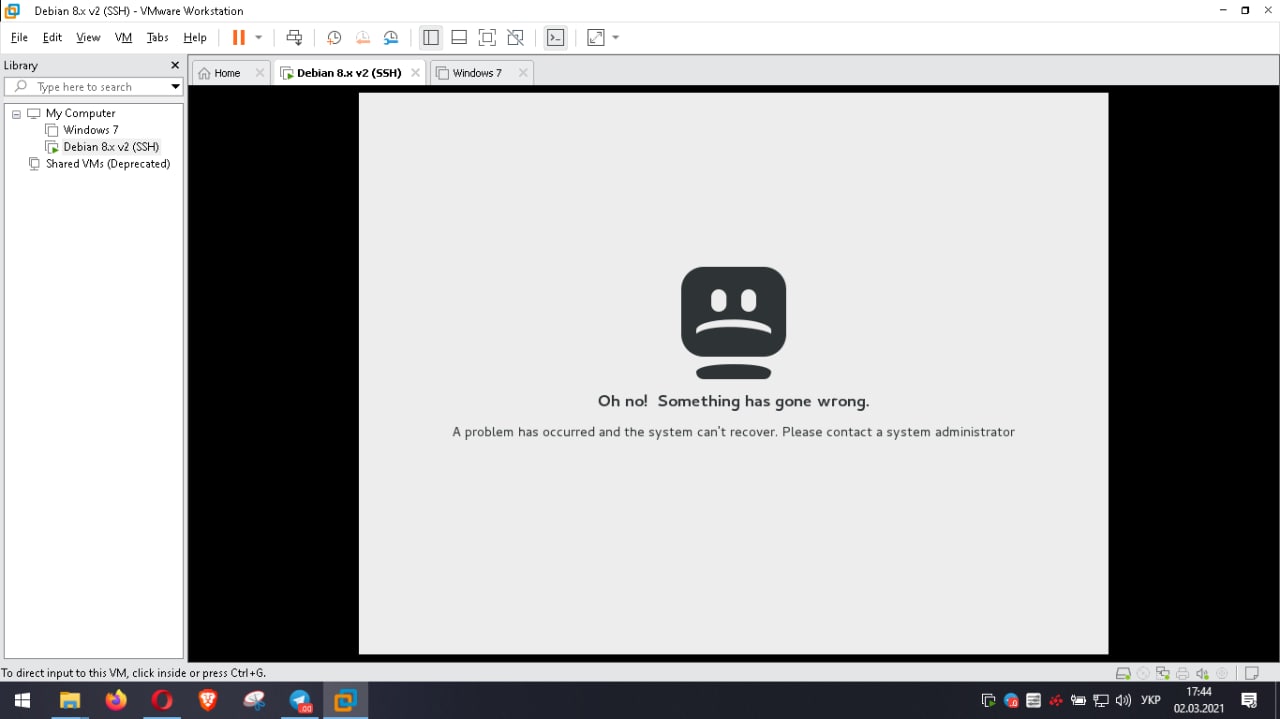Click the VMware Workstation taskbar button

pyautogui.click(x=346, y=701)
